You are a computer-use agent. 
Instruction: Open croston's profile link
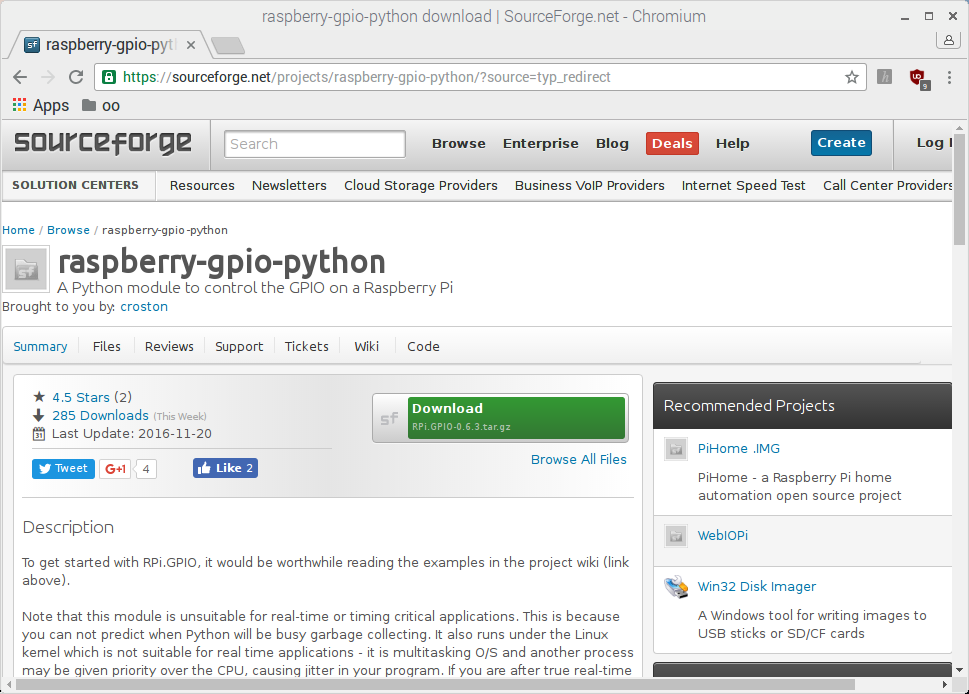click(144, 307)
